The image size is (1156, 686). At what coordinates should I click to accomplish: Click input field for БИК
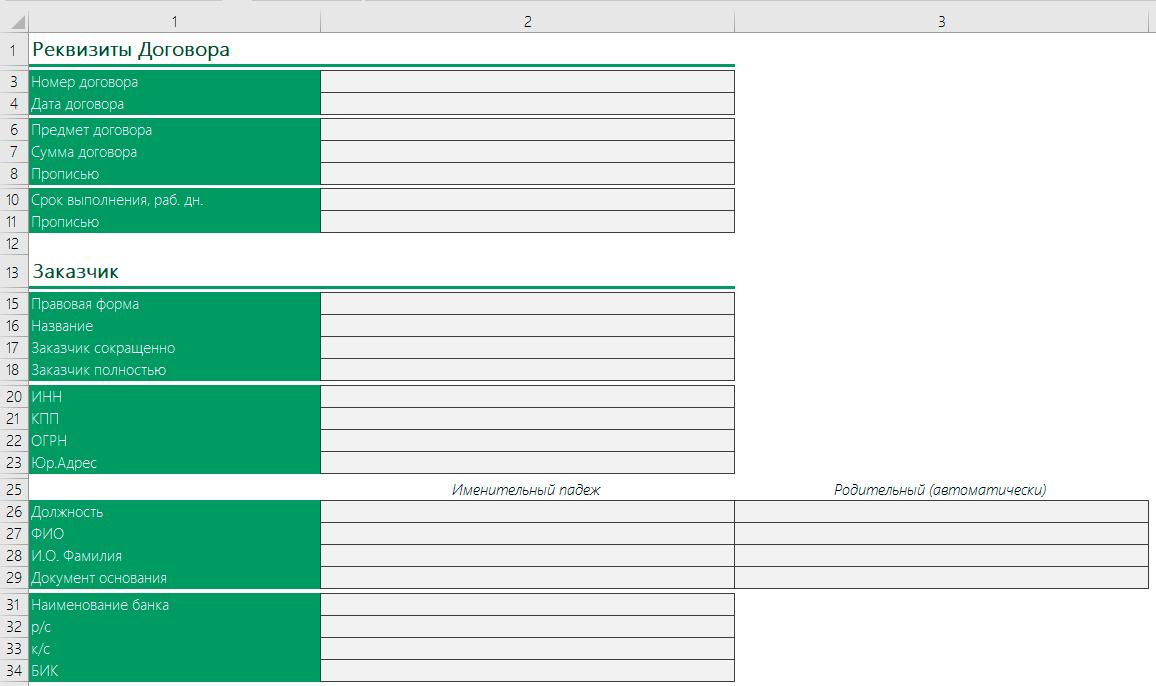528,671
